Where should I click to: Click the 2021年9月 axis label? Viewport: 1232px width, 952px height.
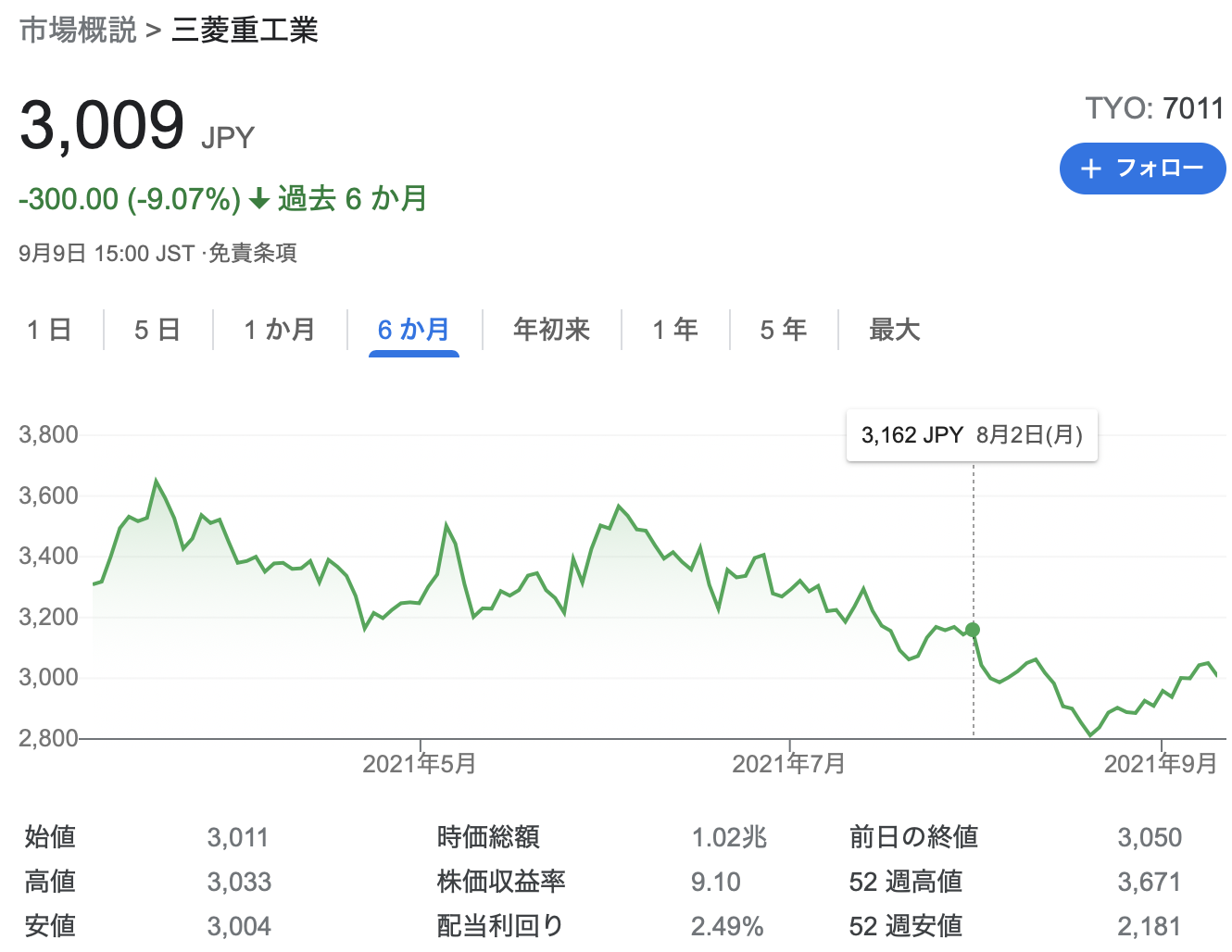1161,764
